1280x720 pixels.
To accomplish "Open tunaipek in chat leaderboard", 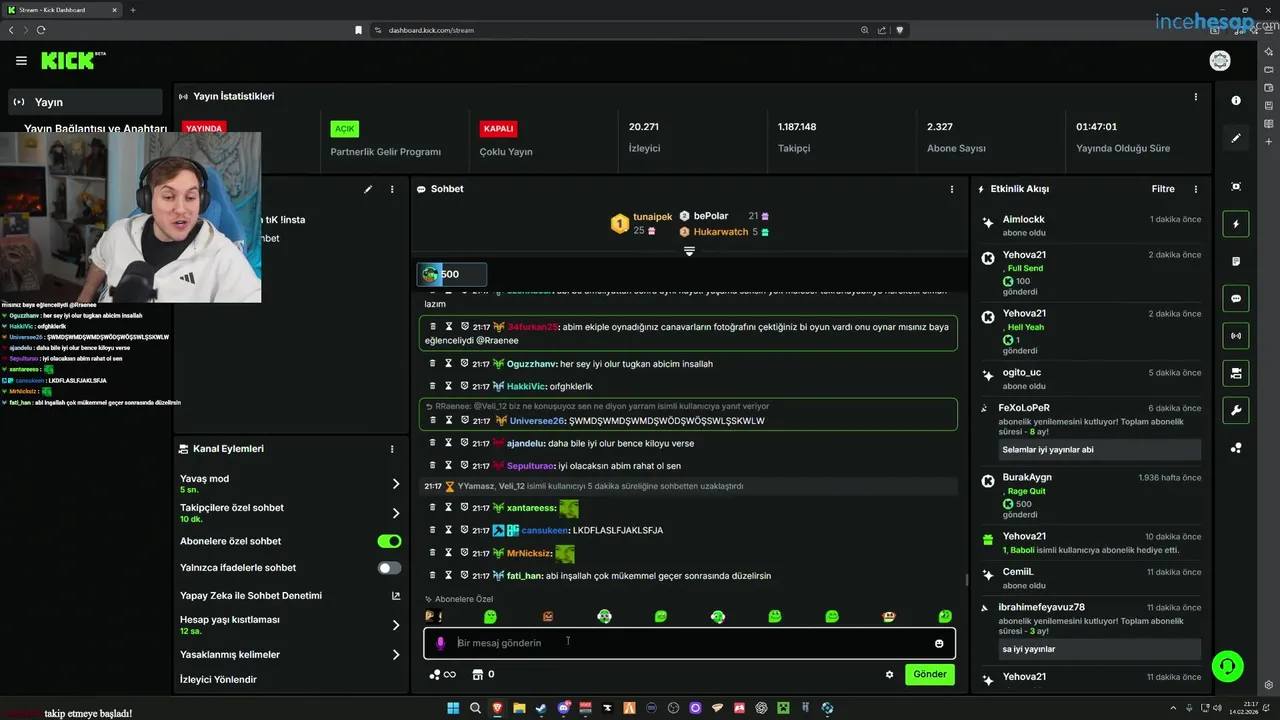I will tap(652, 217).
